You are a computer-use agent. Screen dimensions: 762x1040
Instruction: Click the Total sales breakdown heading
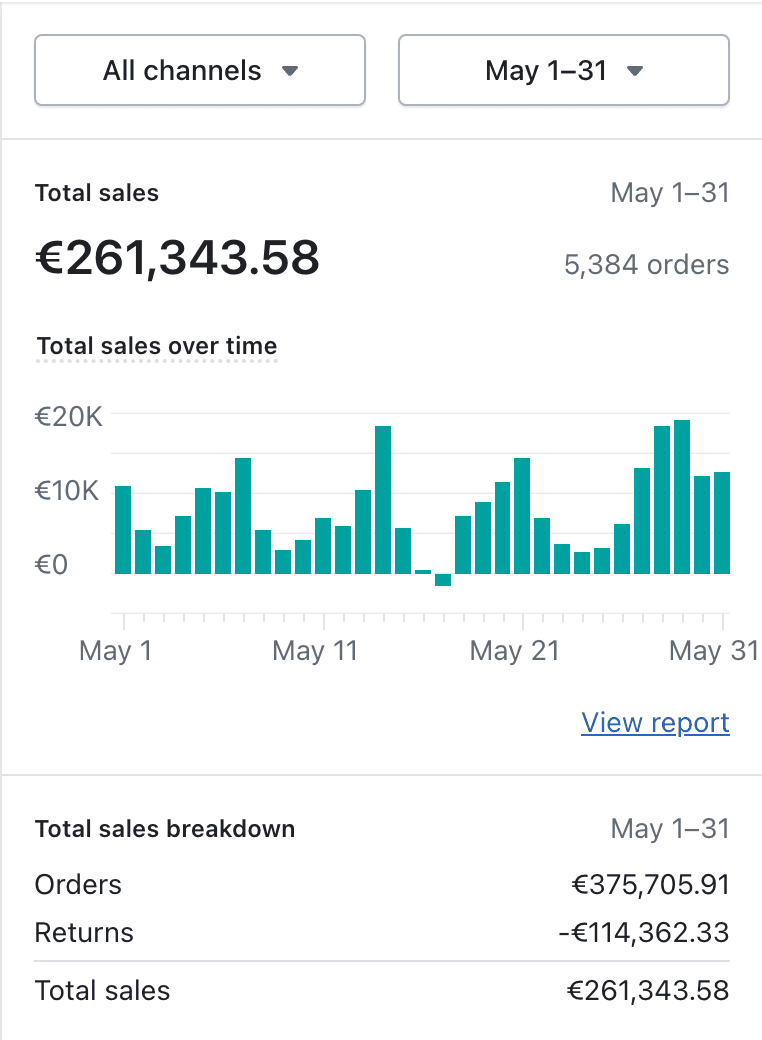pos(165,829)
